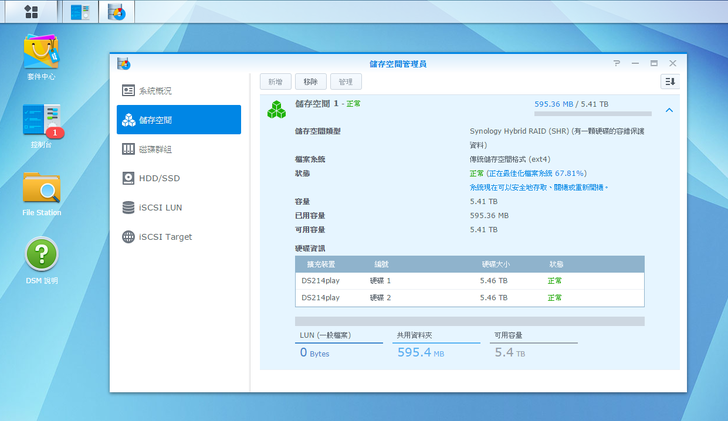Screen dimensions: 728x421
Task: Go to 磁碟群組 disk group section
Action: [x=178, y=149]
